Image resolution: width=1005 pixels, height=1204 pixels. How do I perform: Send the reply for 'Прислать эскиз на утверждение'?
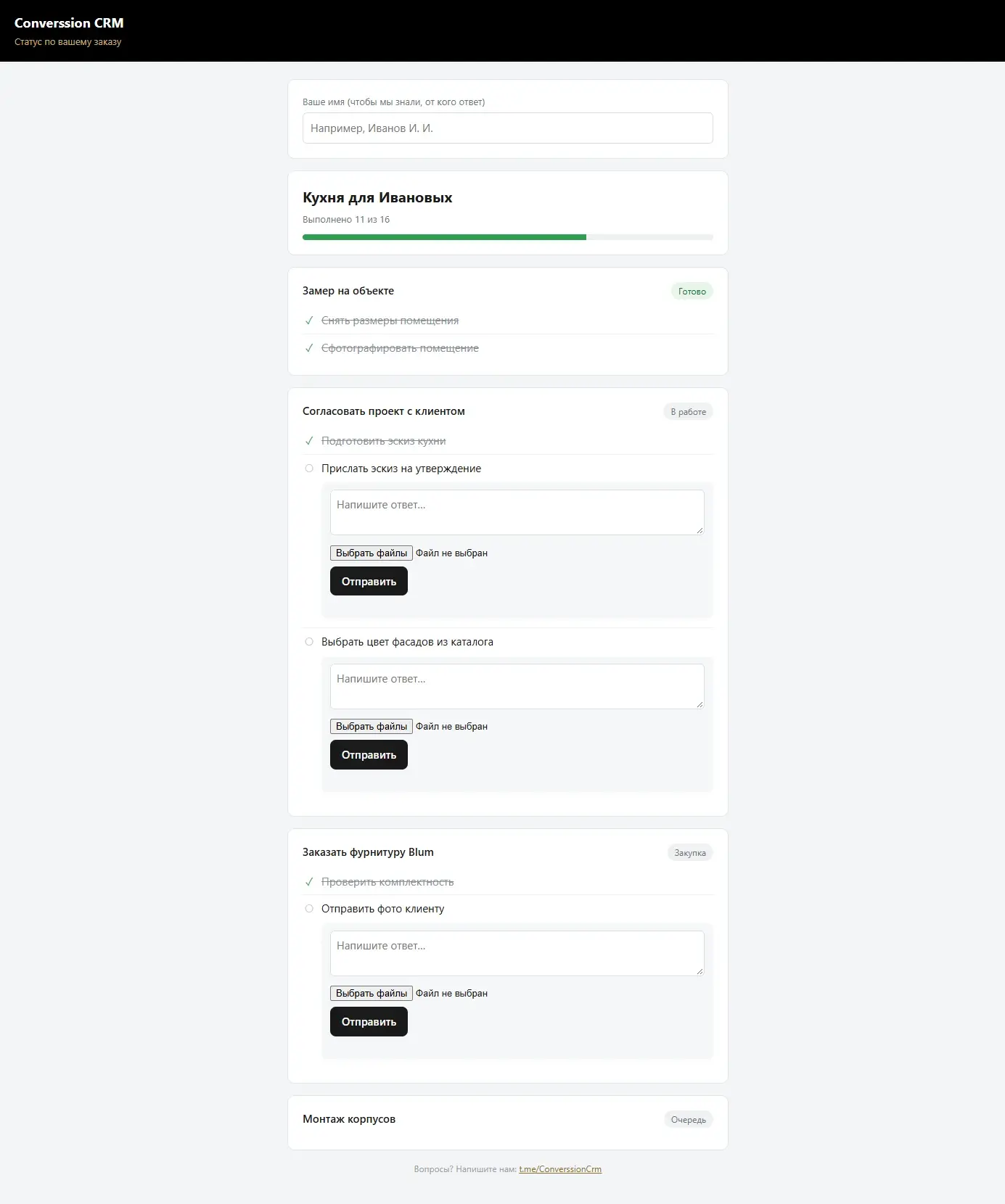click(x=369, y=582)
